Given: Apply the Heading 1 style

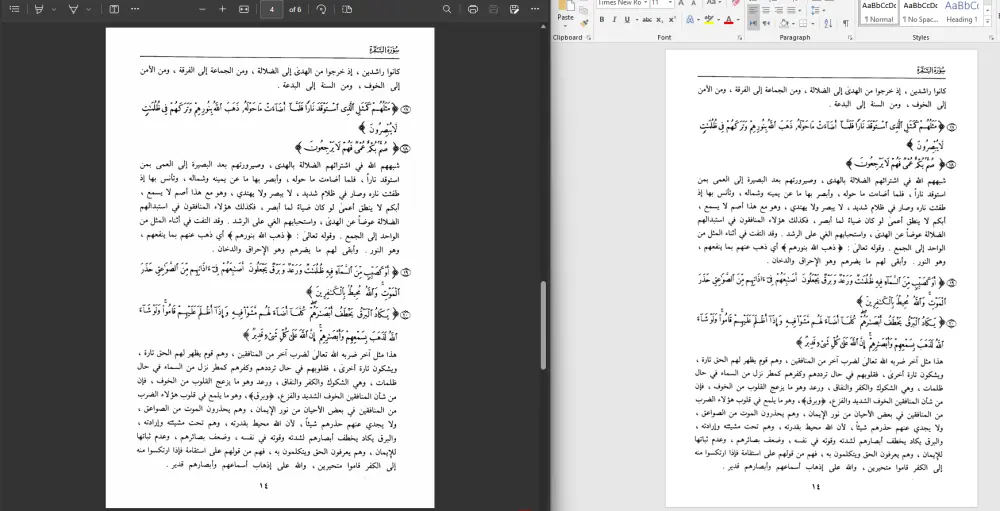Looking at the screenshot, I should [961, 13].
